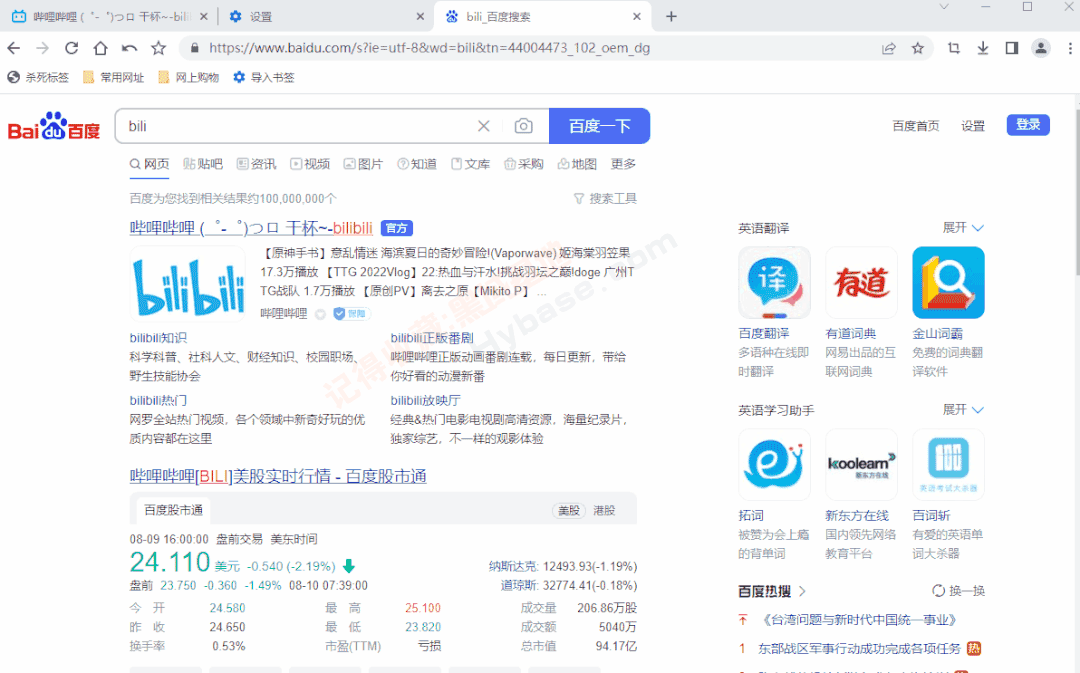Expand the 英语翻译 section
This screenshot has height=673, width=1080.
963,228
